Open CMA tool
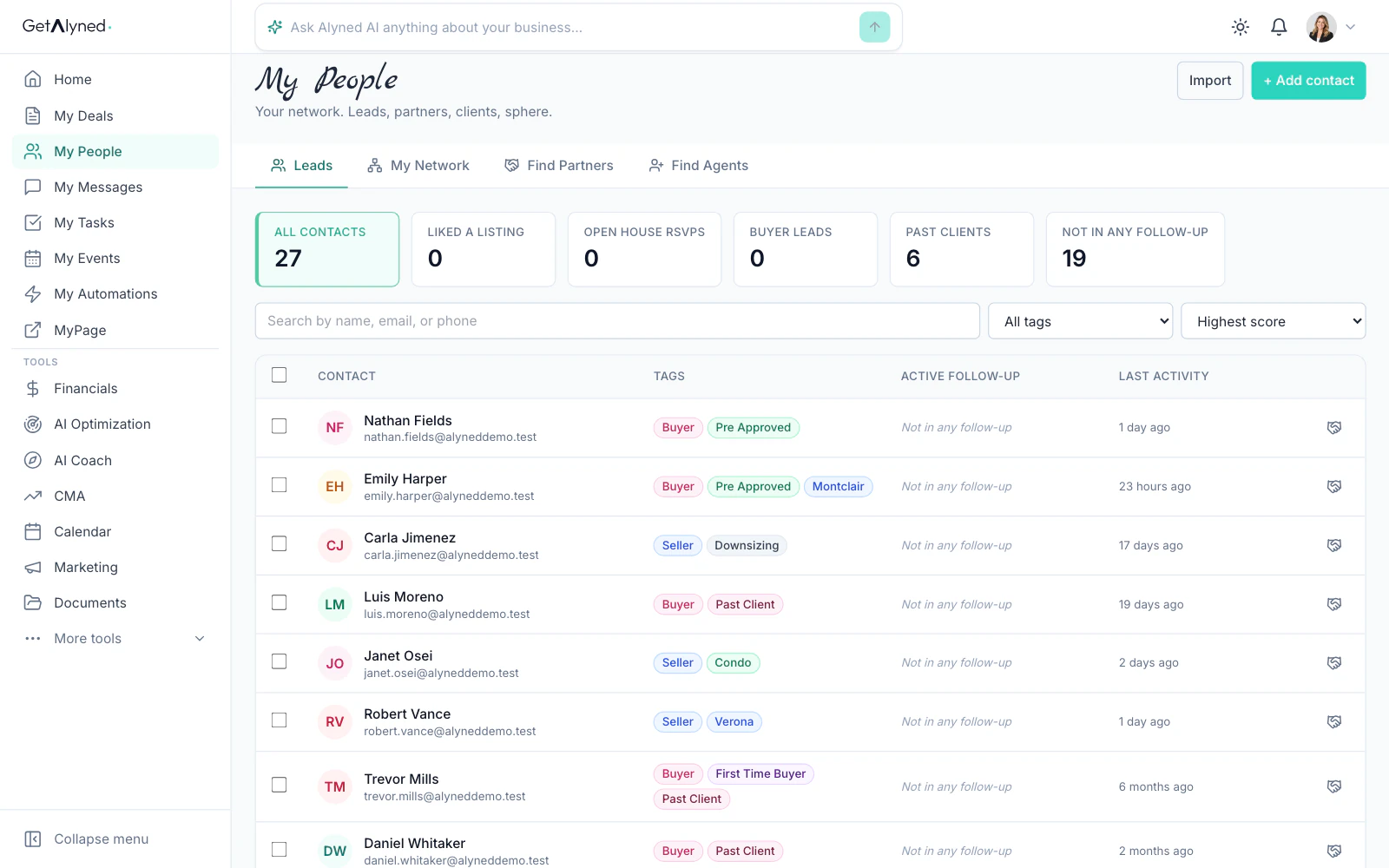Screen dimensions: 1389x868 115,496
